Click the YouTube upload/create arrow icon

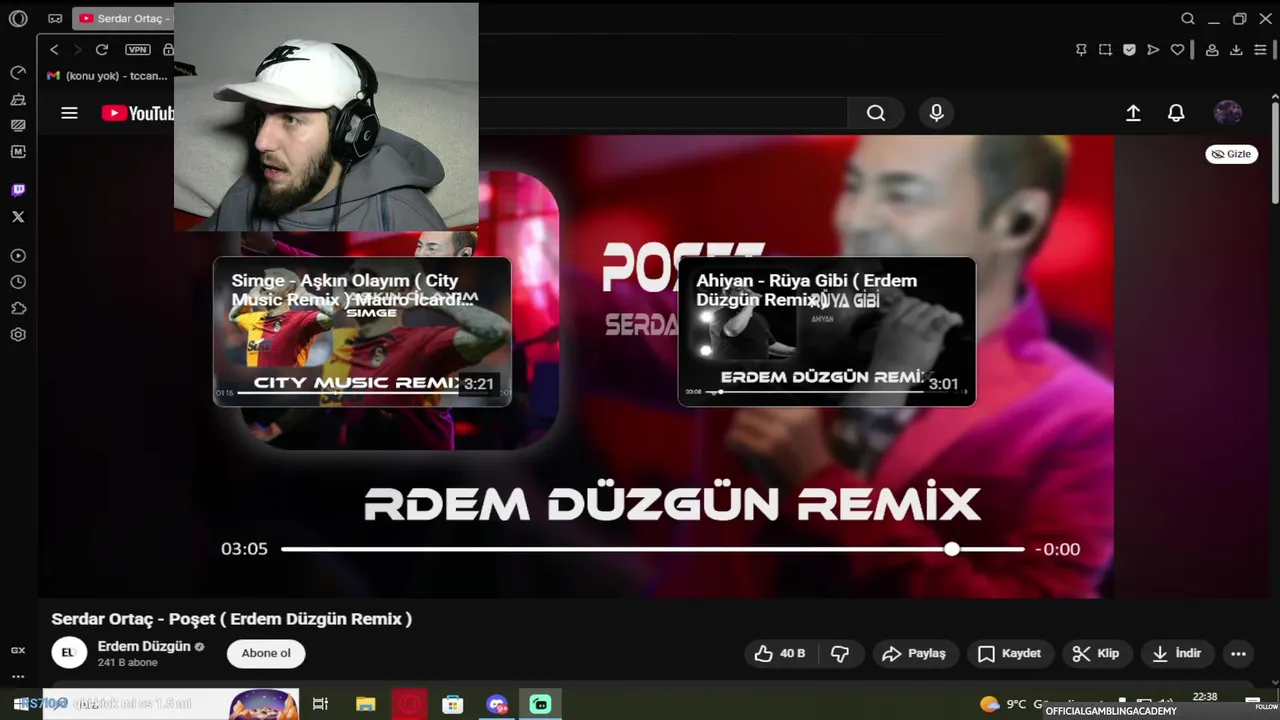pyautogui.click(x=1133, y=113)
